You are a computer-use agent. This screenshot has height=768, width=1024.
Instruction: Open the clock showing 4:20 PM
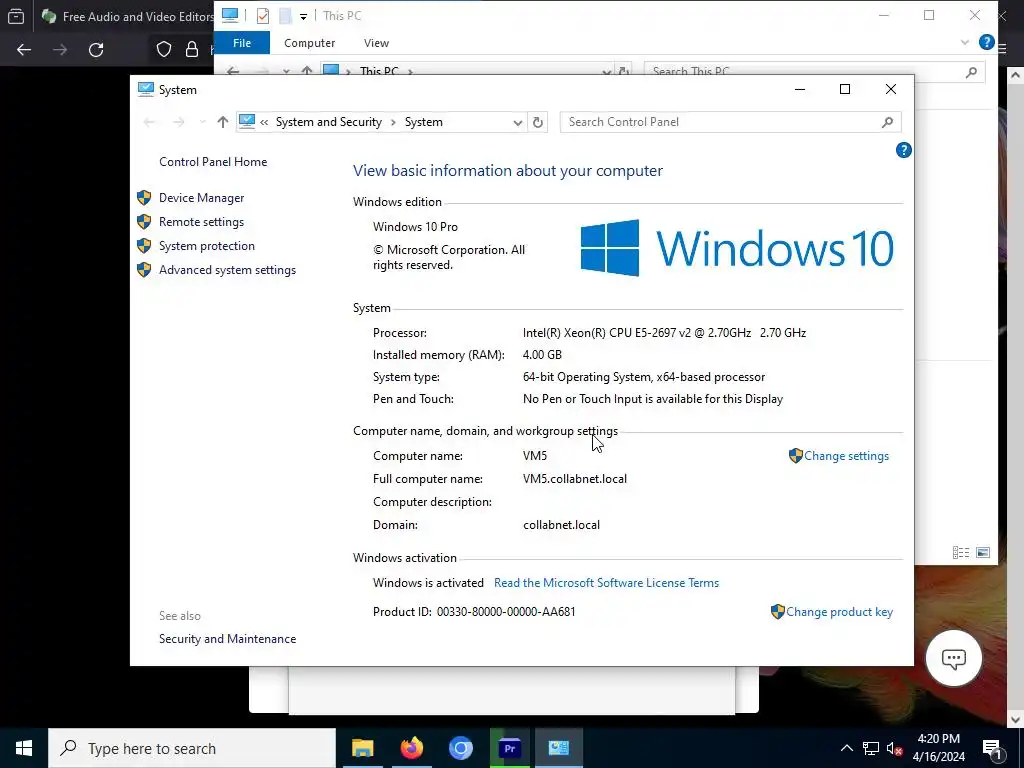click(x=938, y=748)
